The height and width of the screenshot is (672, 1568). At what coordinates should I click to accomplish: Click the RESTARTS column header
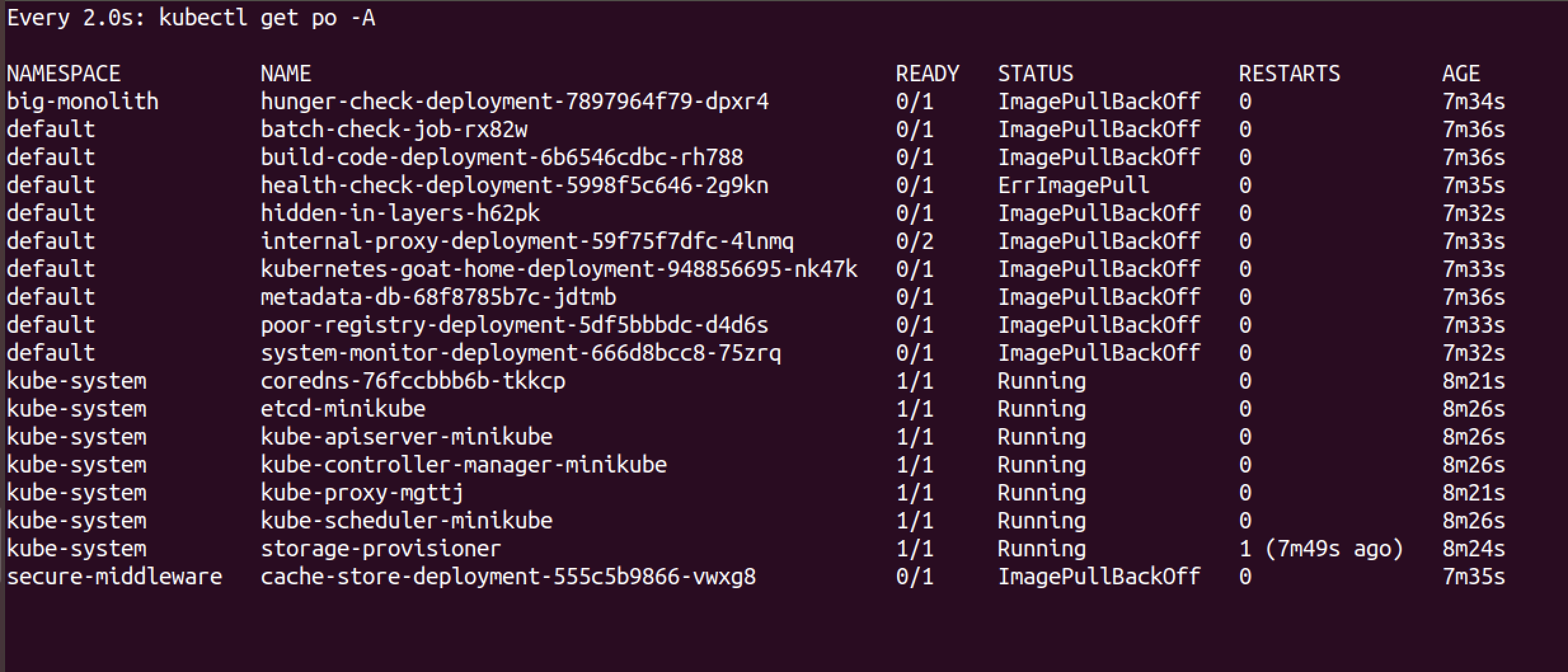[1289, 74]
